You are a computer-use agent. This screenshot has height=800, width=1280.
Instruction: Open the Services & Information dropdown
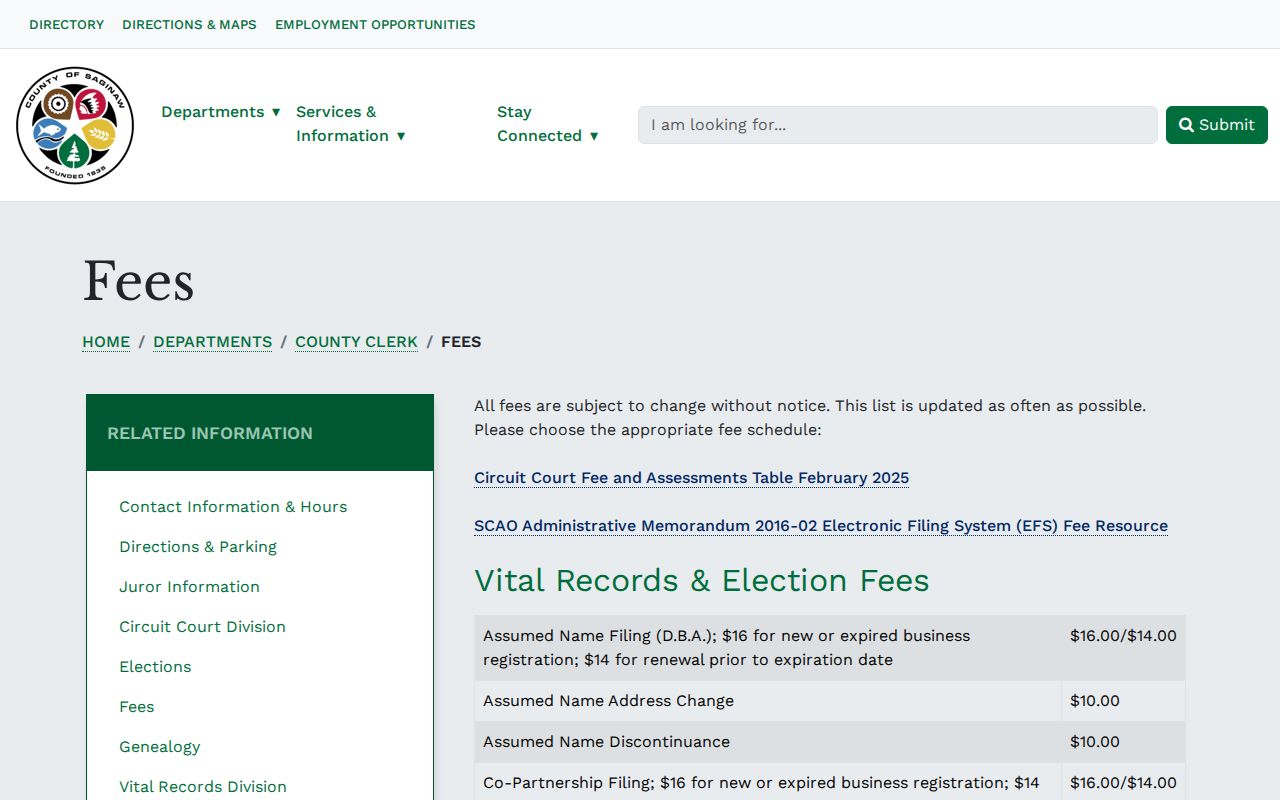tap(351, 124)
